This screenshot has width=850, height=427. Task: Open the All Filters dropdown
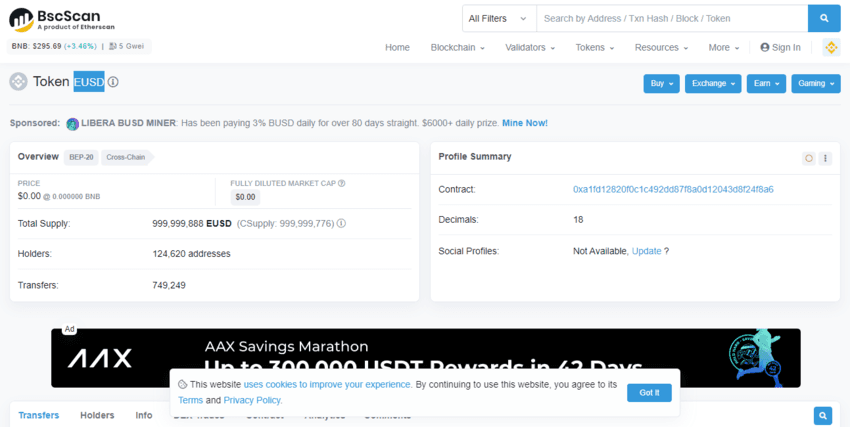499,18
